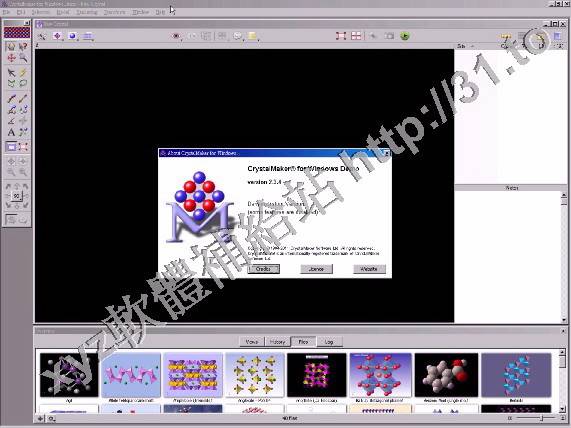This screenshot has height=428, width=571.
Task: Open the Edit menu
Action: [x=21, y=12]
